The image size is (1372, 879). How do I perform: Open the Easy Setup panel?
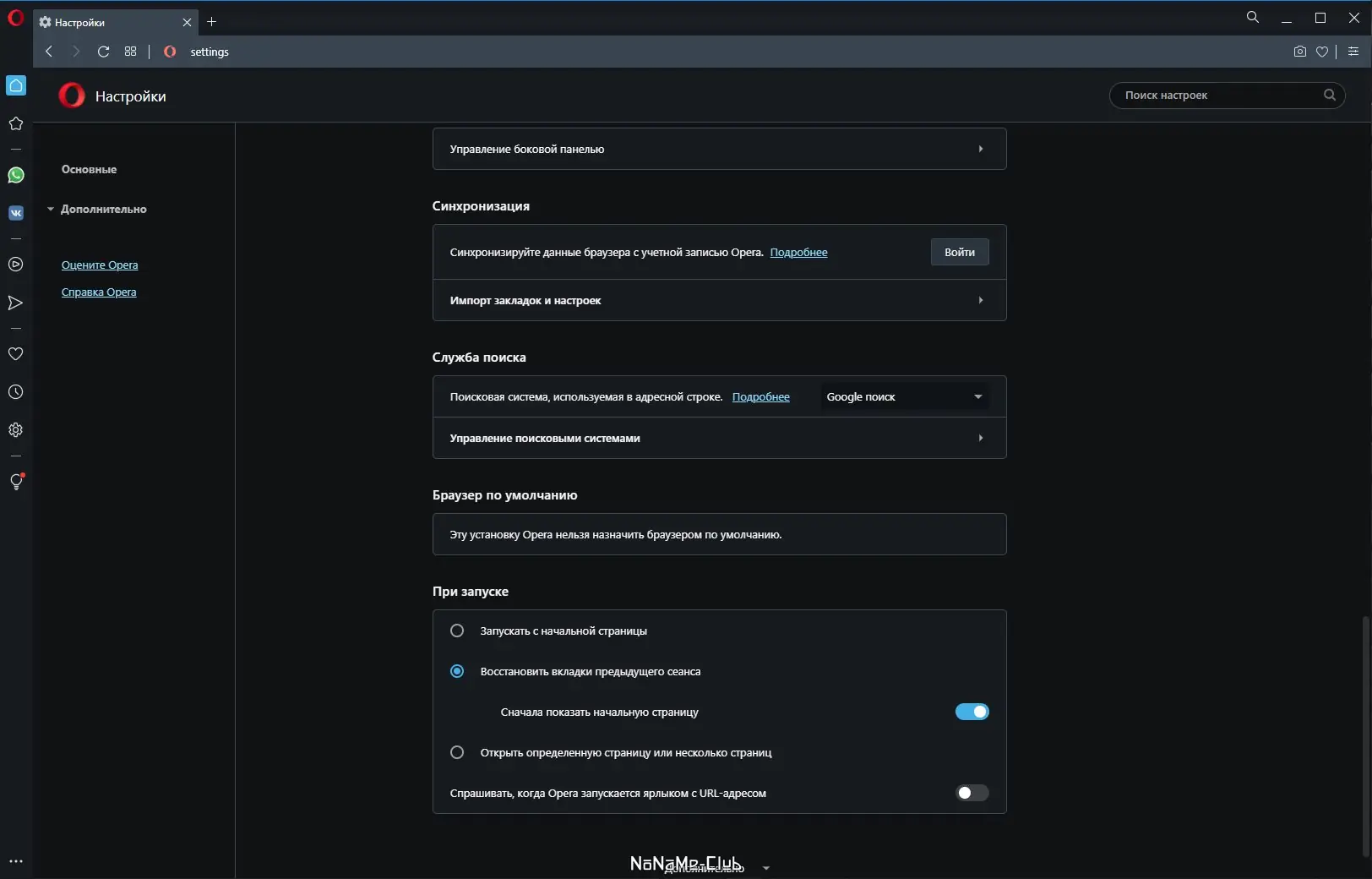click(1353, 52)
